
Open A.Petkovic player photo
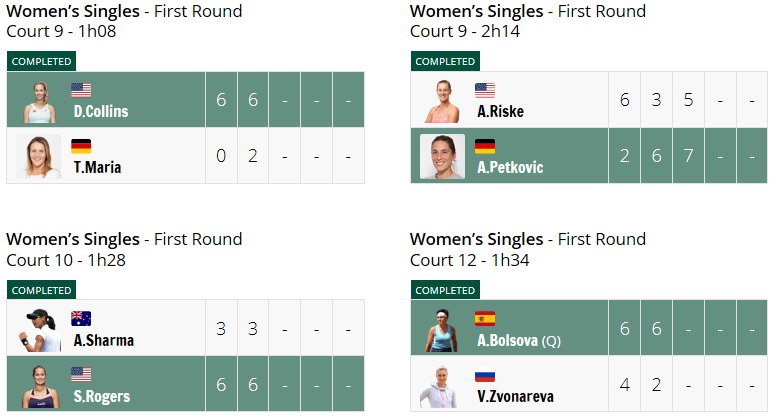pyautogui.click(x=442, y=156)
